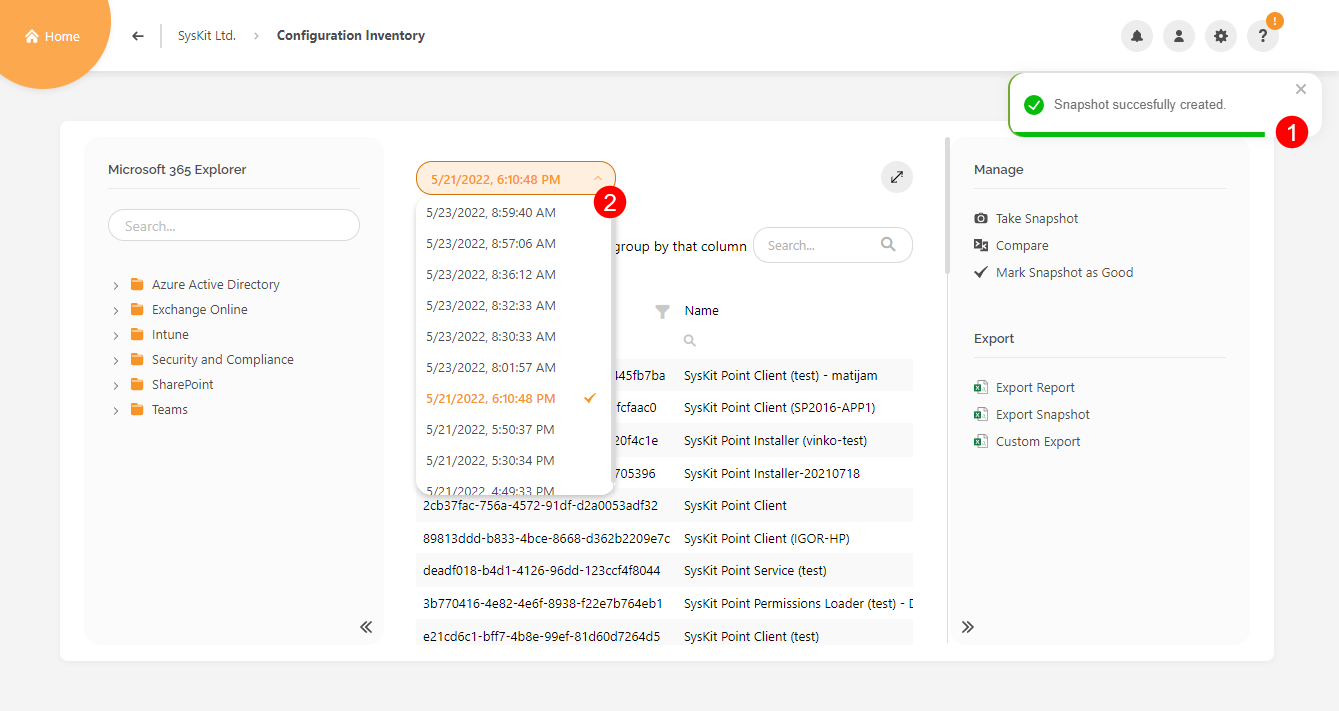The image size is (1339, 711).
Task: Click row SysKit Point Installer (vinko-test)
Action: 775,440
